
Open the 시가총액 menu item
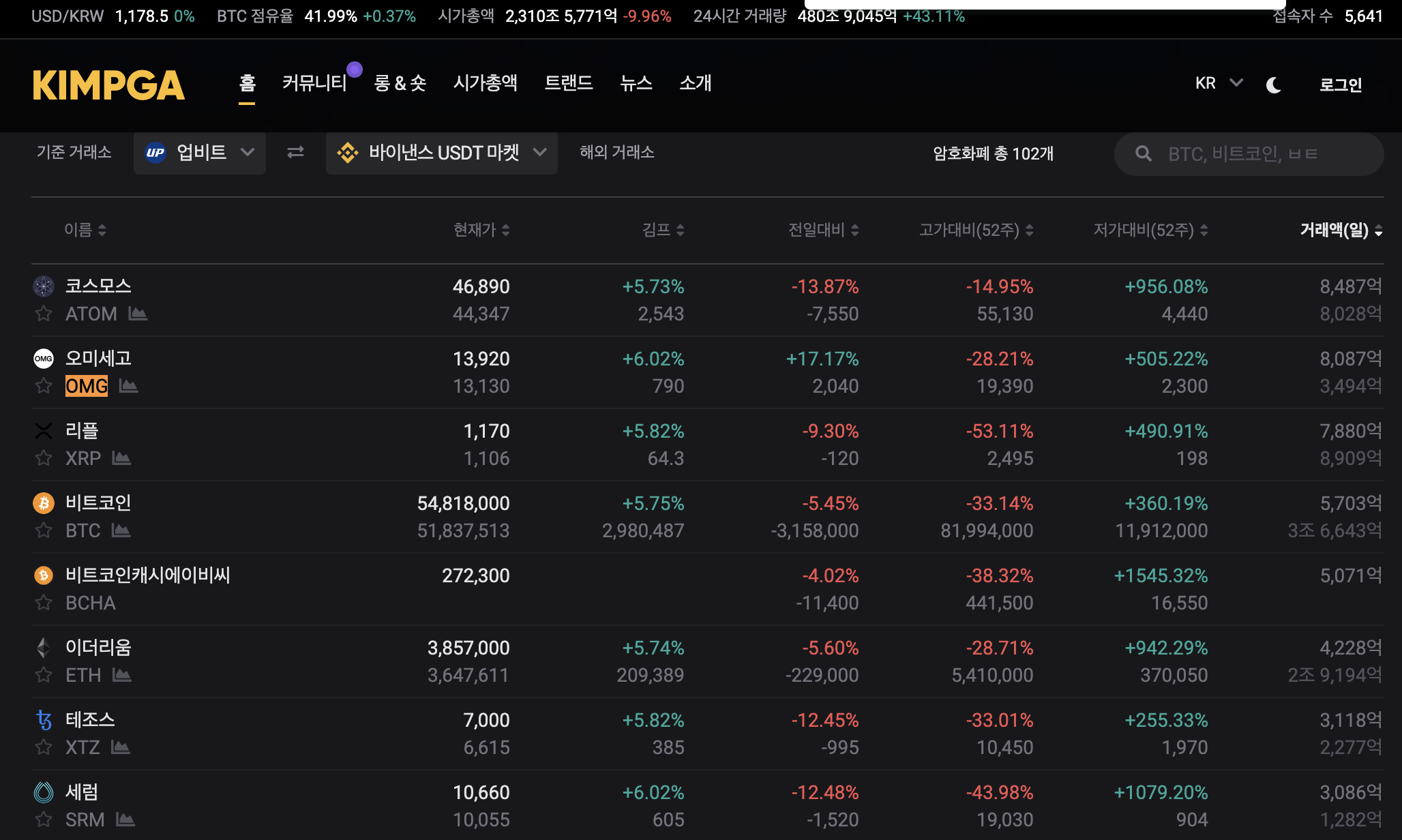[x=485, y=83]
